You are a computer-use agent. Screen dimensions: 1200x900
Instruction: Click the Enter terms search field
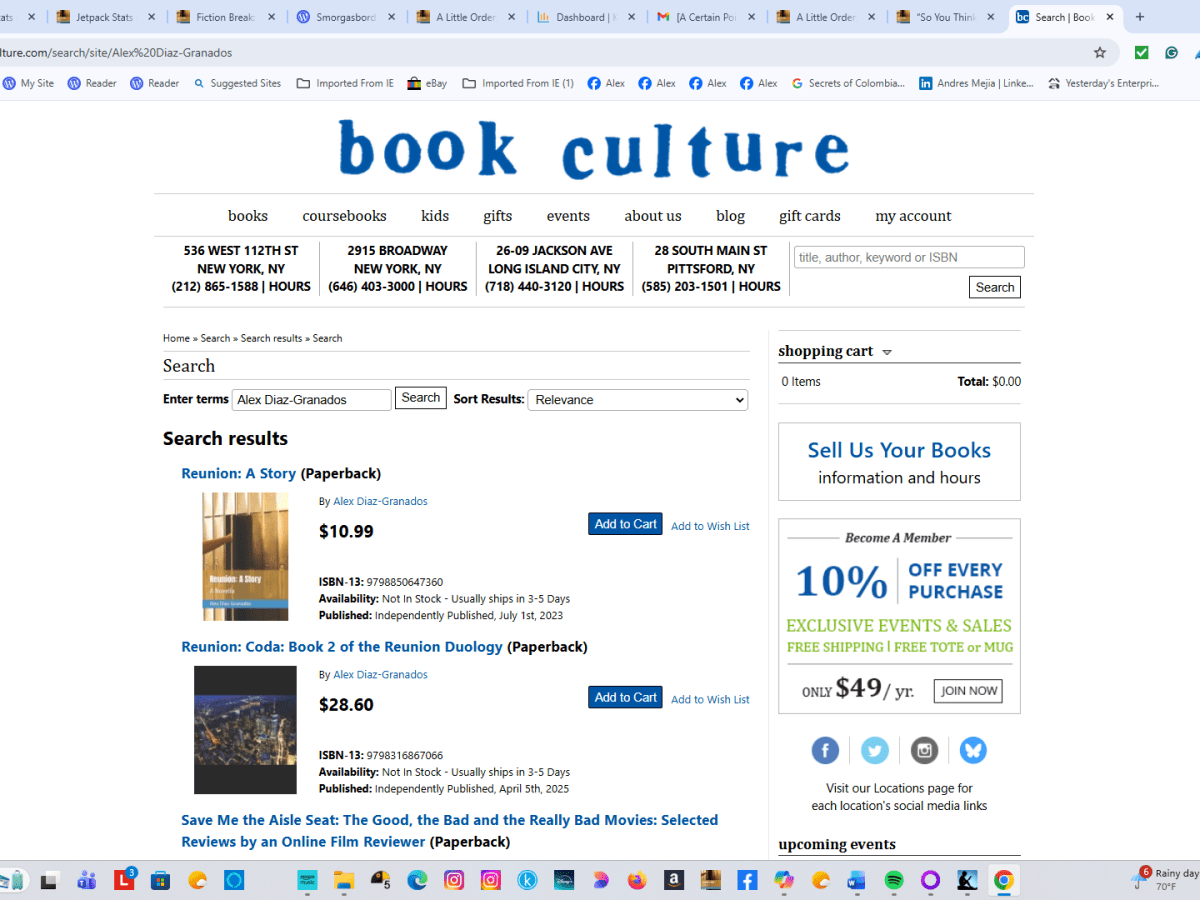pyautogui.click(x=311, y=399)
